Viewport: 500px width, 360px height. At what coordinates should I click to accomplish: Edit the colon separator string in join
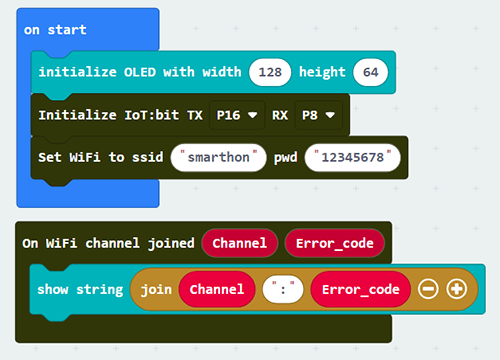[x=283, y=289]
